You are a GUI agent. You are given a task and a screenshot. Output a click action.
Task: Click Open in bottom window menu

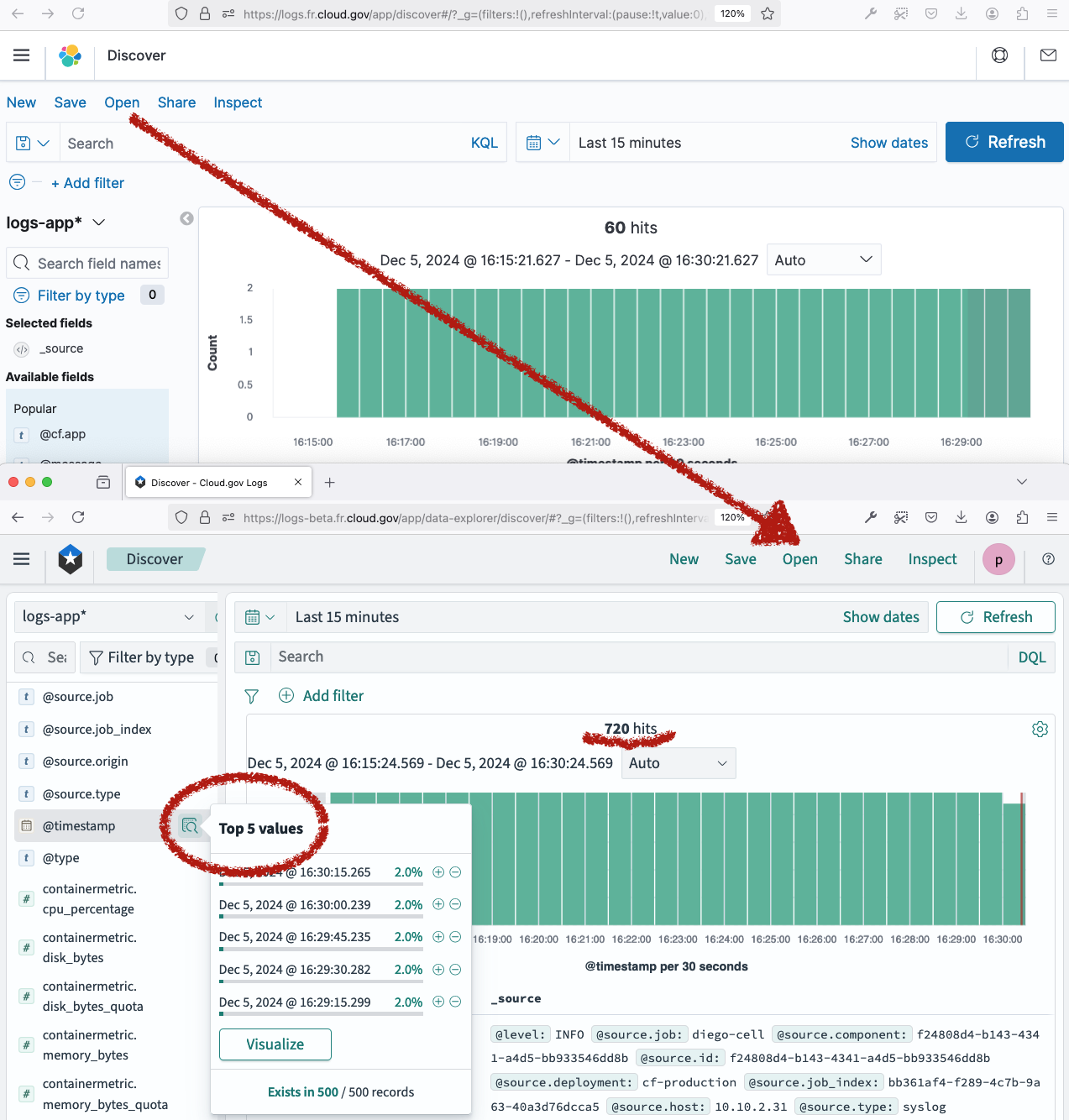pyautogui.click(x=800, y=559)
